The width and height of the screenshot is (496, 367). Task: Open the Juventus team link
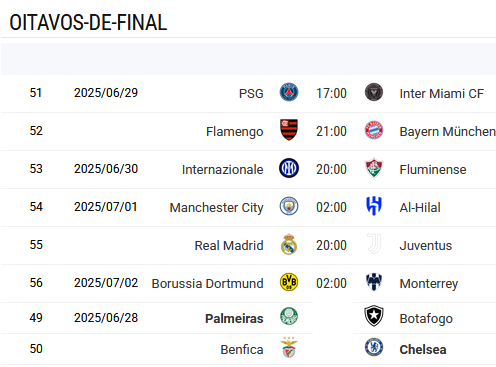pos(426,246)
